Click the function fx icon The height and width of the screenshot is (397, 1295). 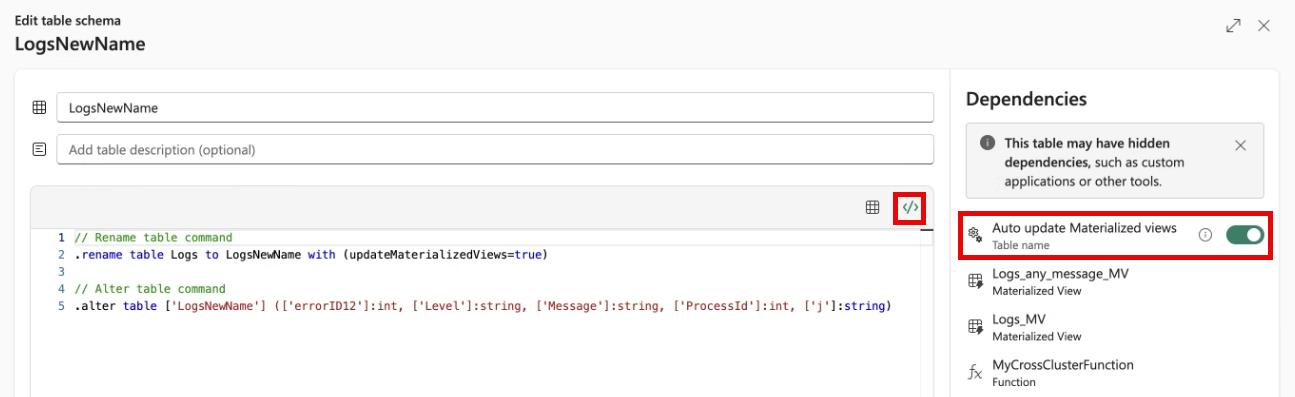pyautogui.click(x=976, y=373)
